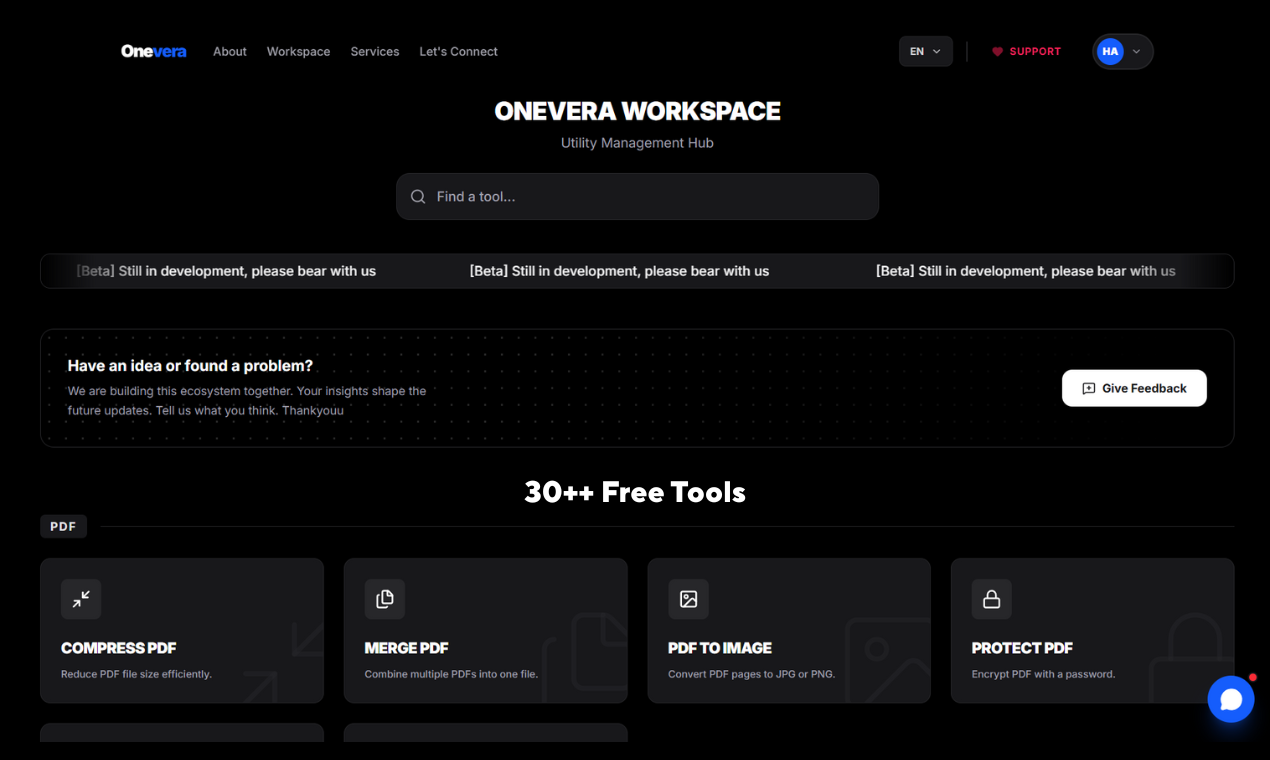
Task: Select the PDF category filter chip
Action: tap(63, 525)
